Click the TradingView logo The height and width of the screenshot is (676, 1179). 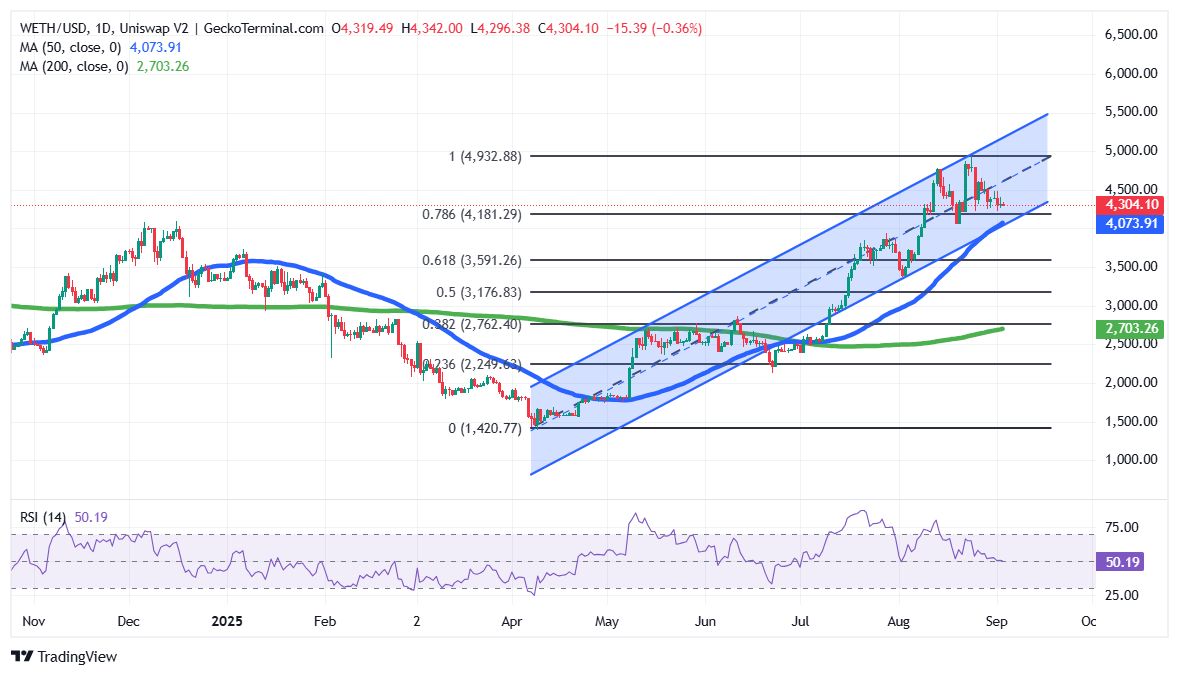tap(63, 658)
